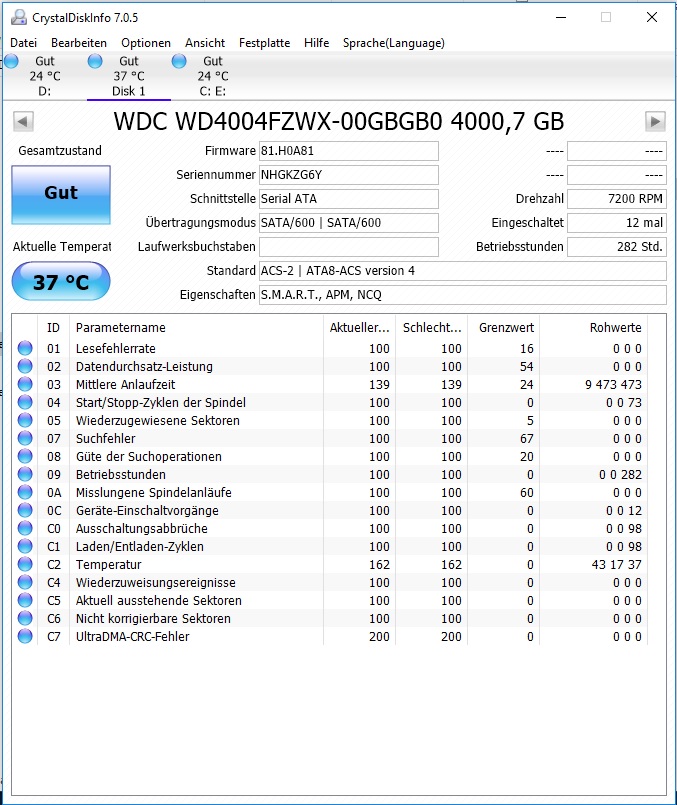677x805 pixels.
Task: Select the Suchfehler parameter name
Action: pos(105,438)
